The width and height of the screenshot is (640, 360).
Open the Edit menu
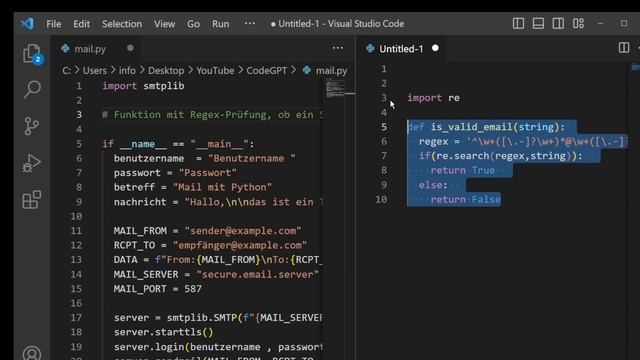[81, 24]
